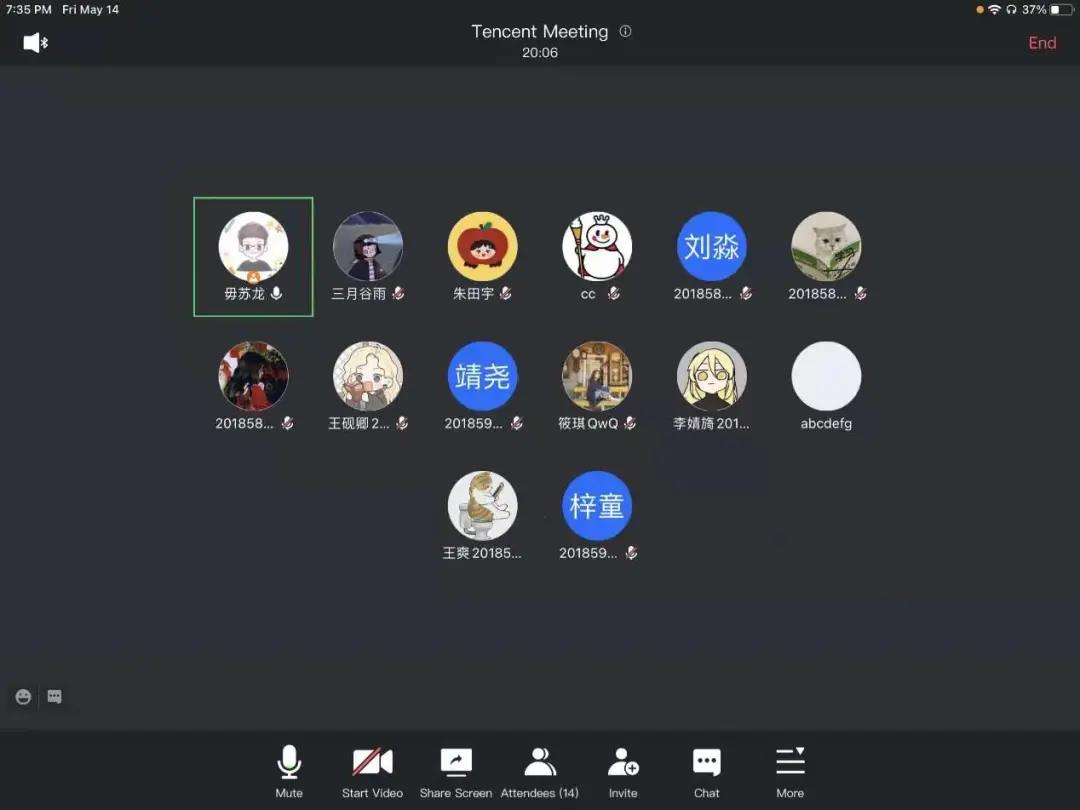
Task: Click the name label abcdefg
Action: tap(826, 423)
